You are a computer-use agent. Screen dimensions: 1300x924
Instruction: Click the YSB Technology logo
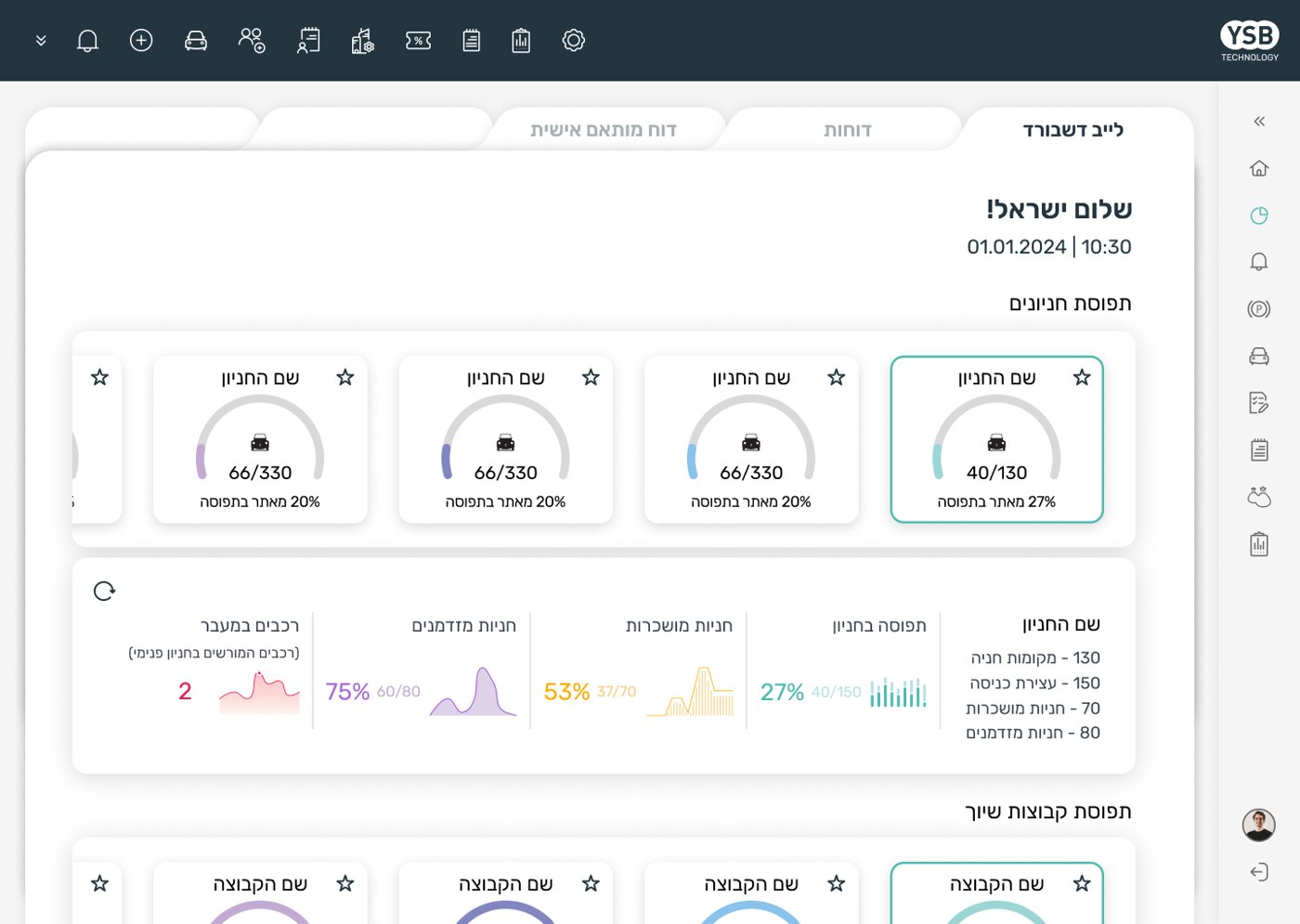pyautogui.click(x=1250, y=41)
